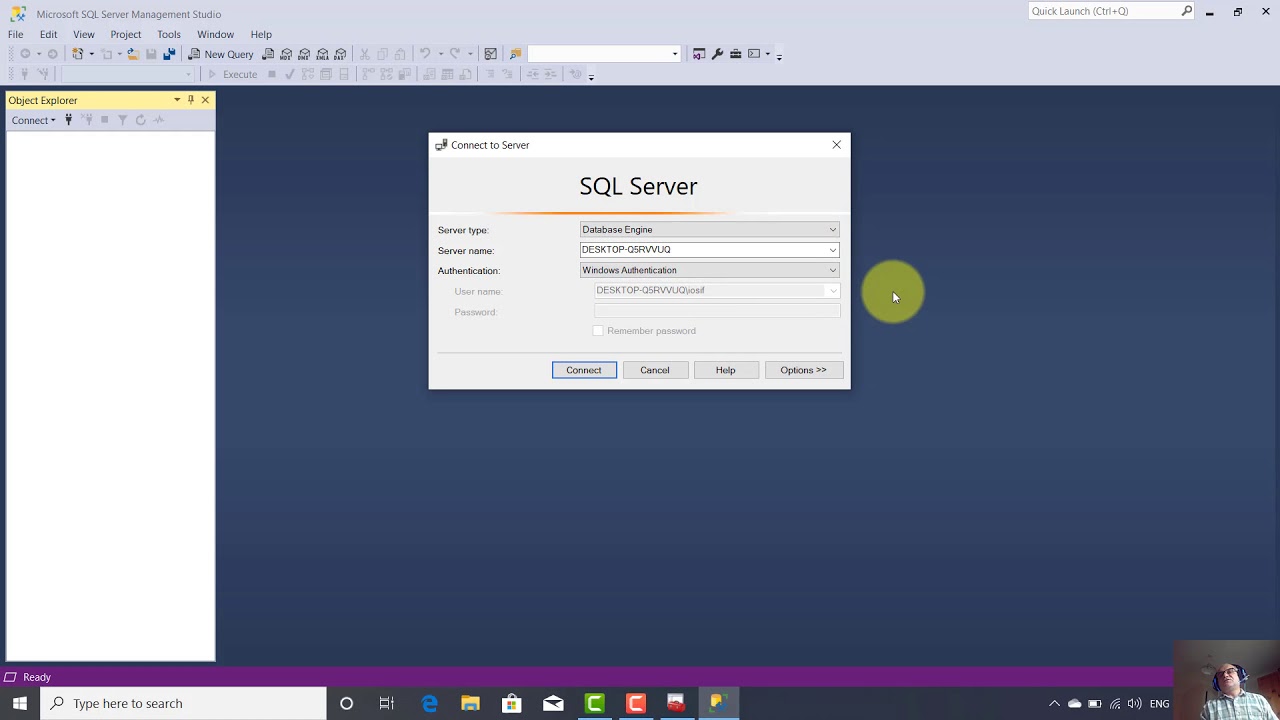Viewport: 1280px width, 720px height.
Task: Click the taskbar search box
Action: [184, 703]
